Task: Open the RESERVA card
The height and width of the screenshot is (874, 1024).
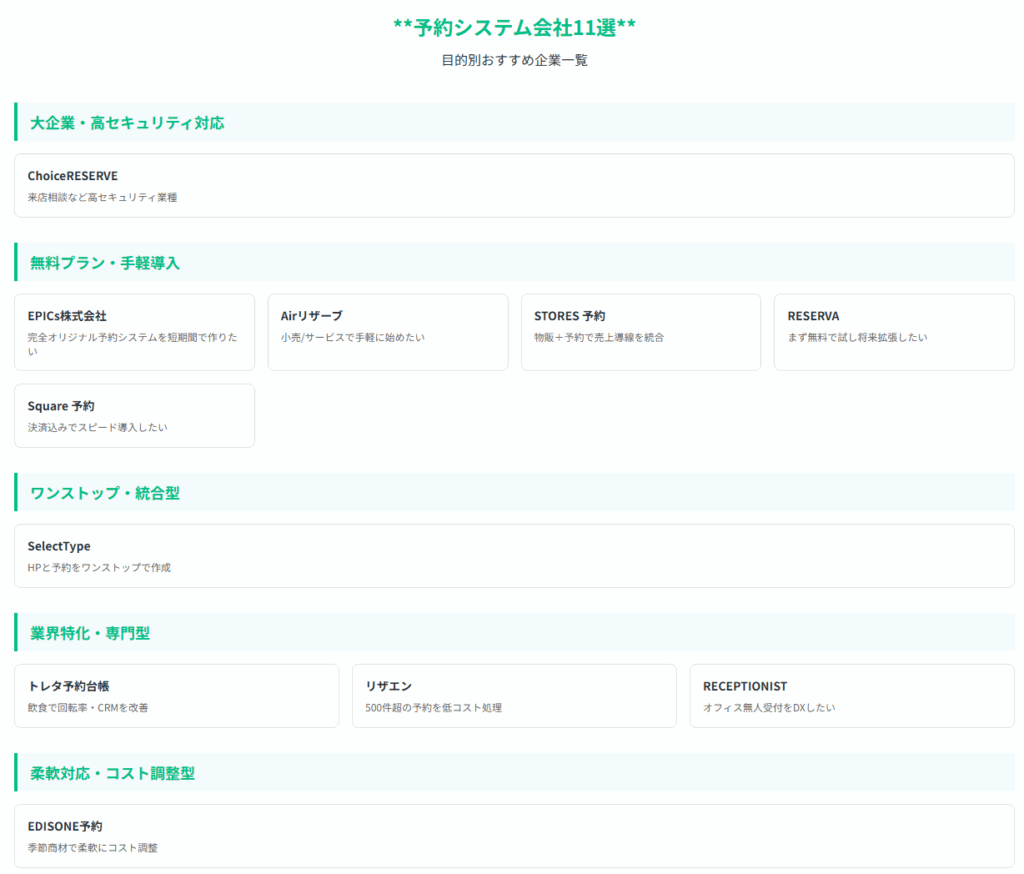Action: pyautogui.click(x=894, y=332)
